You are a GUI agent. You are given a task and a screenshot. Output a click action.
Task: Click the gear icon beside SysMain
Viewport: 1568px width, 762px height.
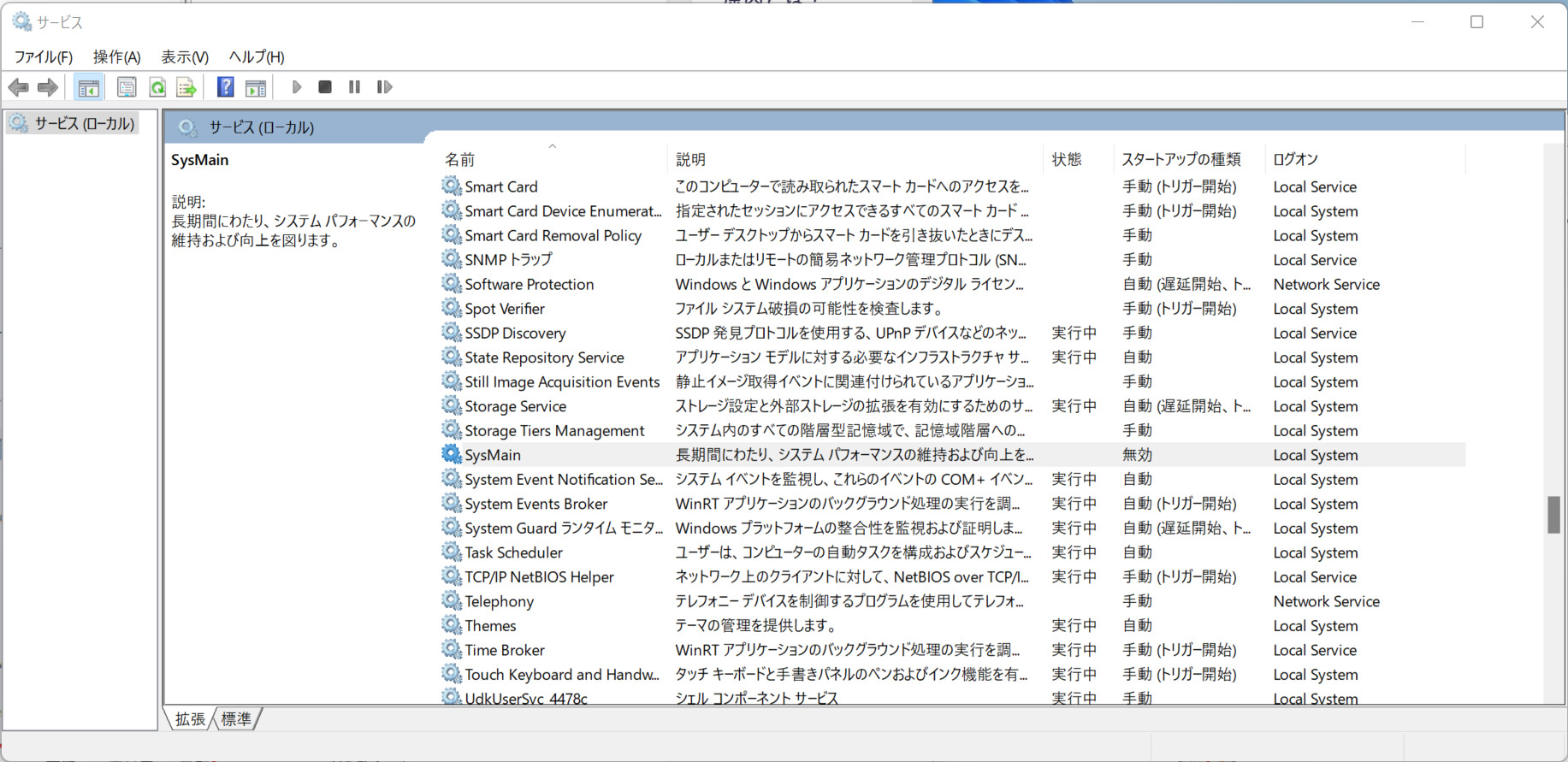(x=452, y=454)
